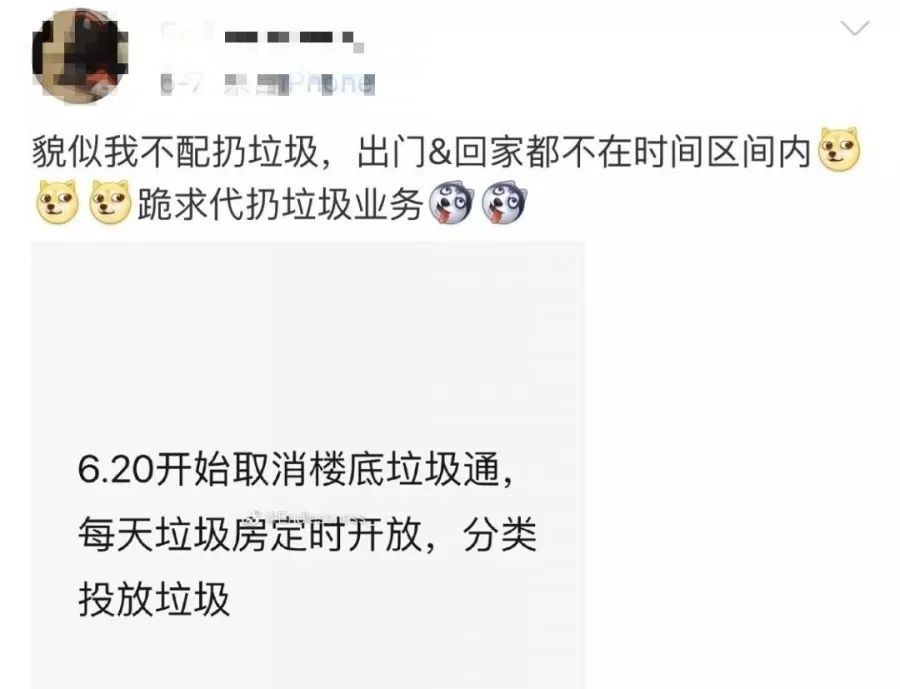This screenshot has width=900, height=689.
Task: Click image line 投放垃圾
Action: 154,599
